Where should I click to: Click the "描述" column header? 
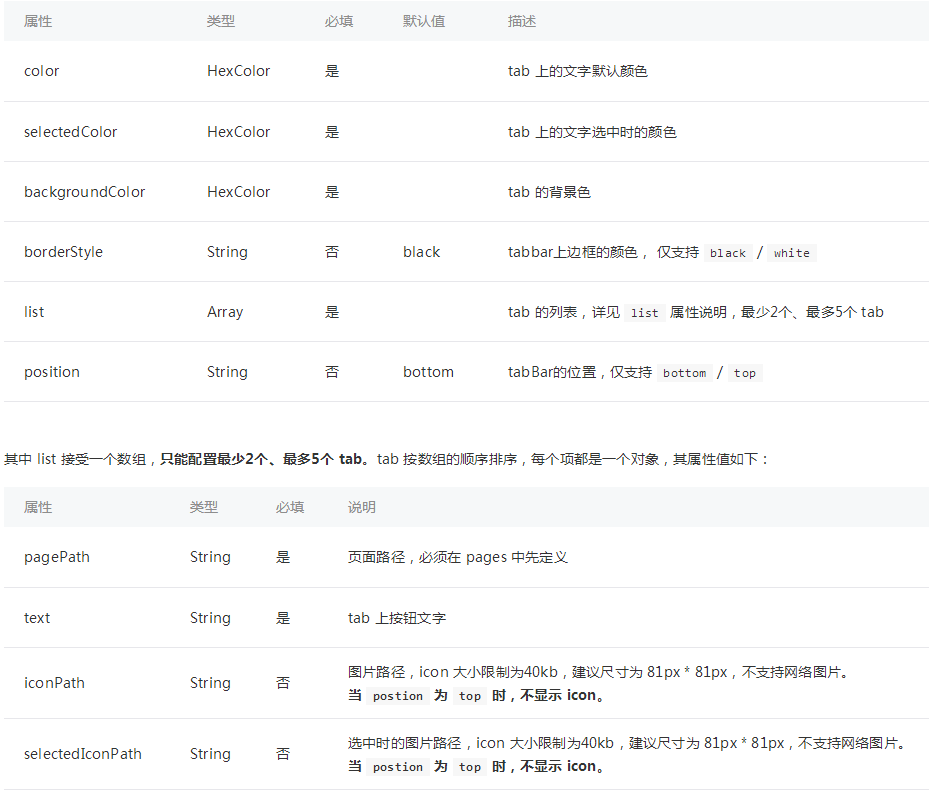521,21
